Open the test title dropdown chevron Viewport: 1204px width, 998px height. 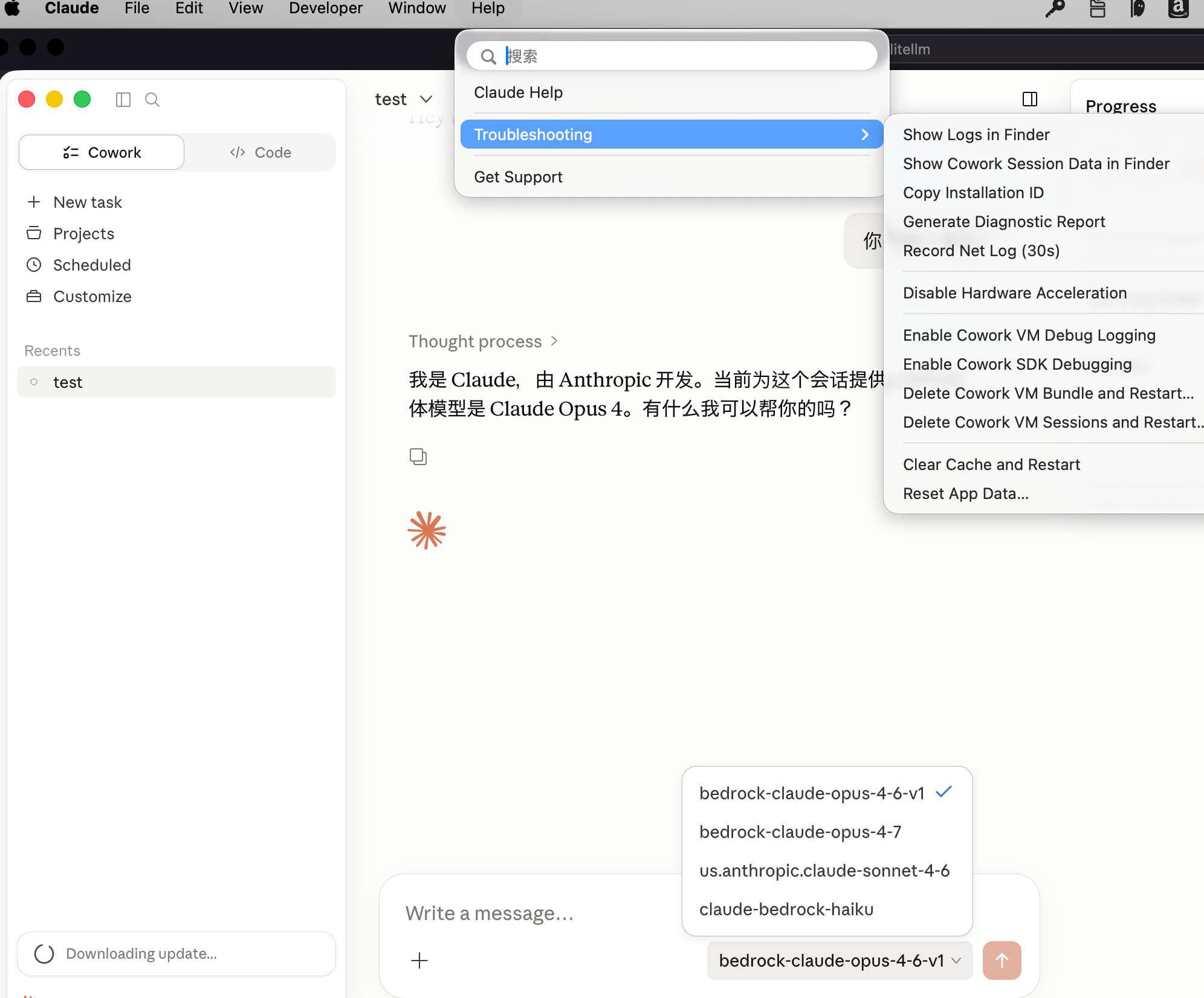pos(426,99)
